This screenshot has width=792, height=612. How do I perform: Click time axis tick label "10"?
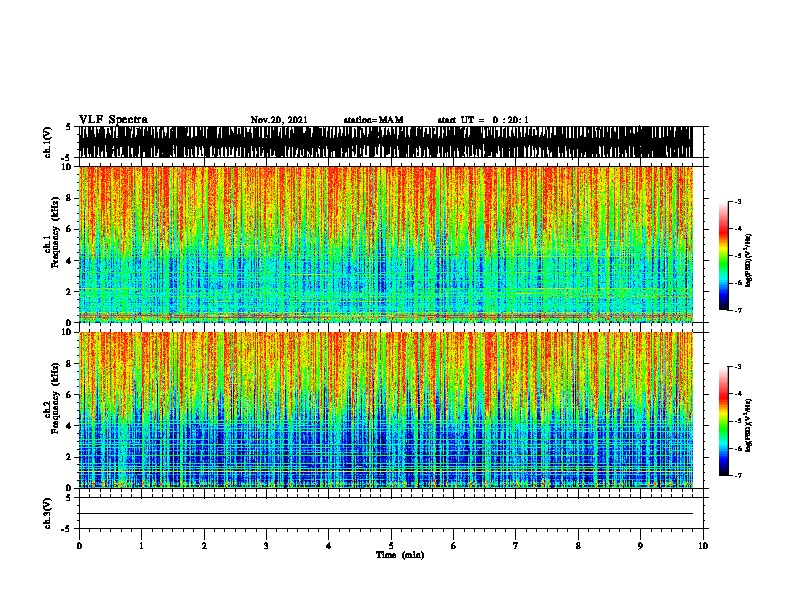pyautogui.click(x=703, y=546)
